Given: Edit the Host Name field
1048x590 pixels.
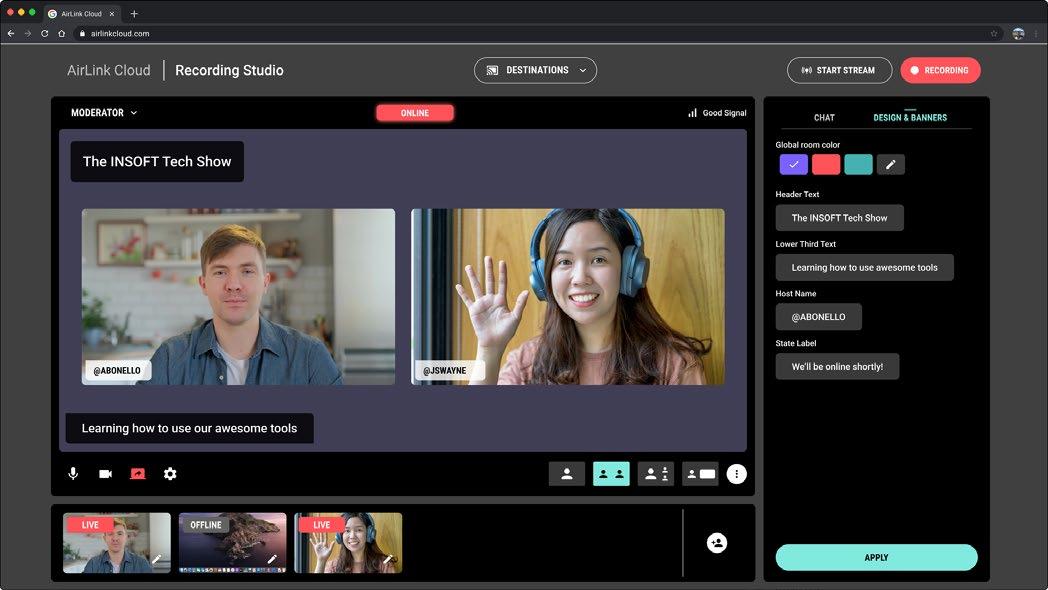Looking at the screenshot, I should [818, 317].
